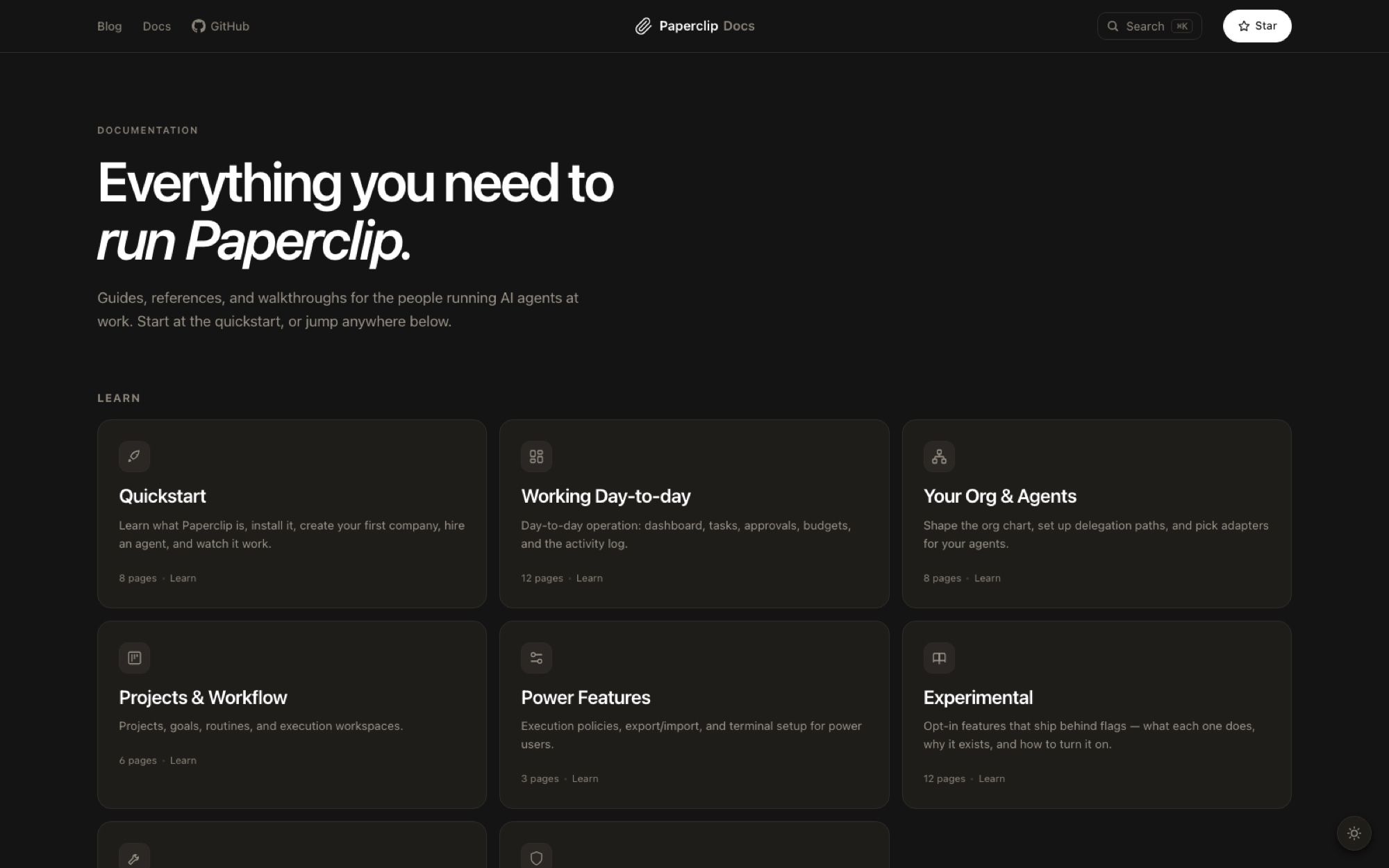Click the Quickstart description text

tap(292, 535)
